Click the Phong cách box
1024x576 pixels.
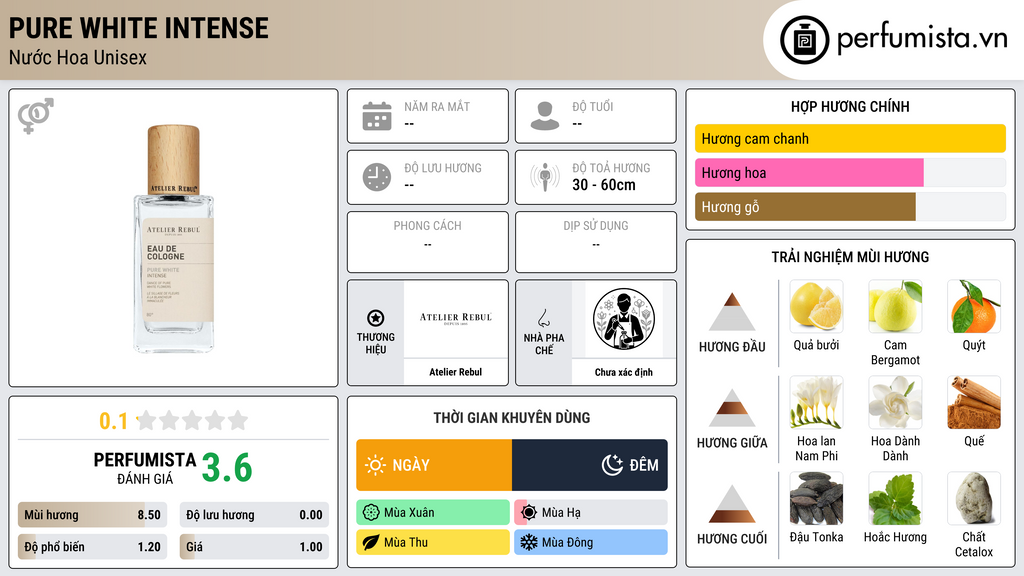click(x=428, y=242)
